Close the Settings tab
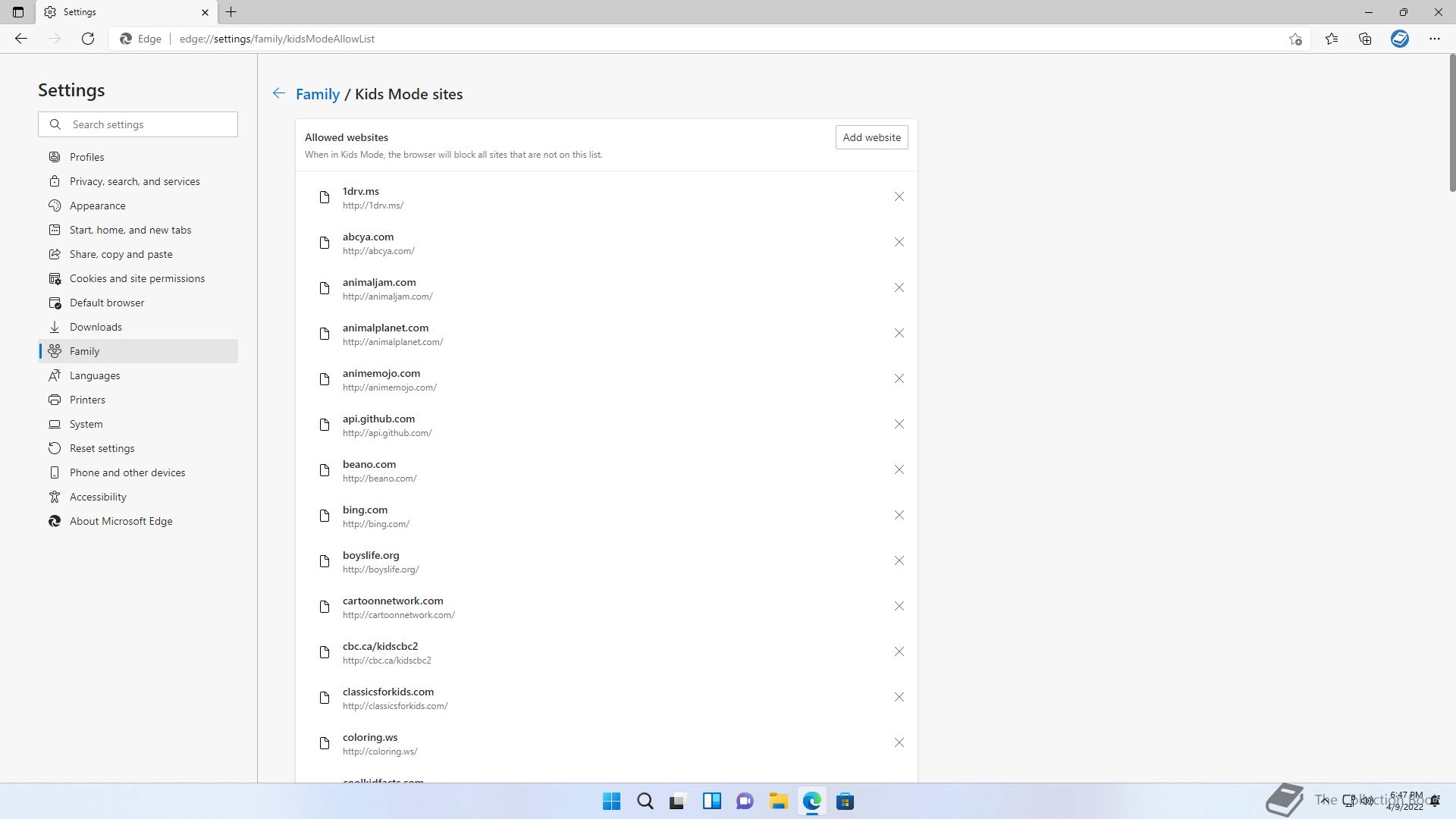The width and height of the screenshot is (1456, 819). coord(205,12)
